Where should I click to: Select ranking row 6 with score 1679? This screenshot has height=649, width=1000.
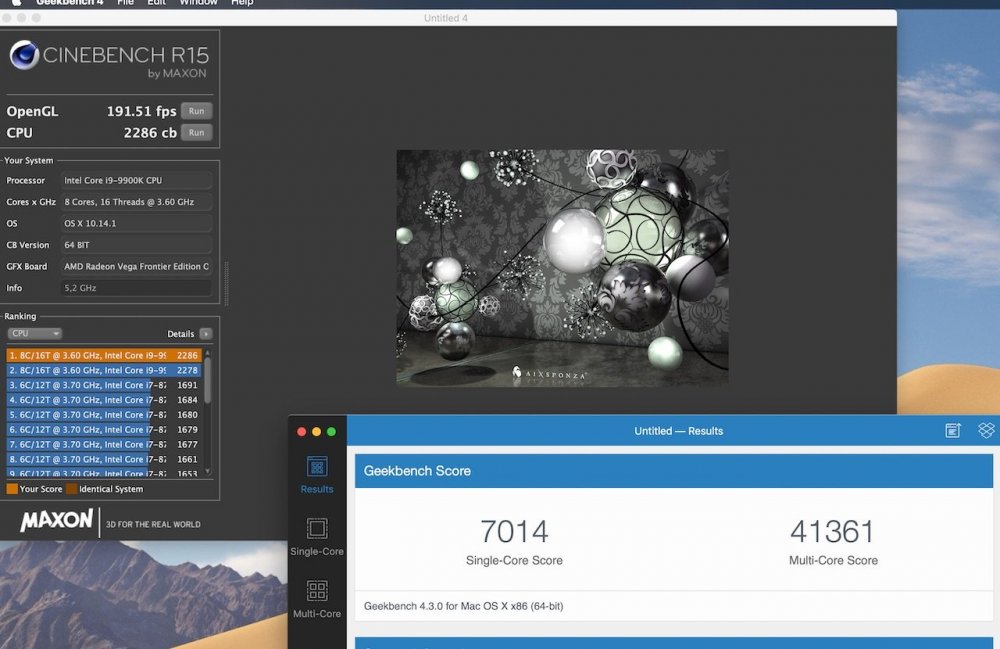click(104, 430)
